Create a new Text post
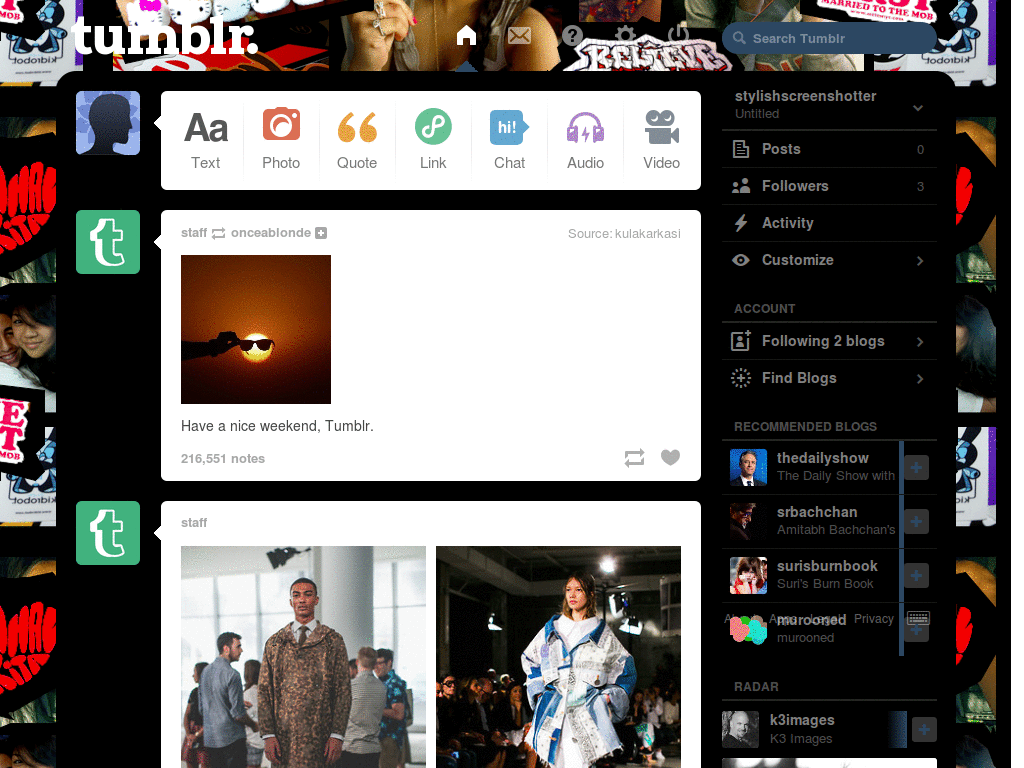Screen dimensions: 1024x768 [x=206, y=140]
